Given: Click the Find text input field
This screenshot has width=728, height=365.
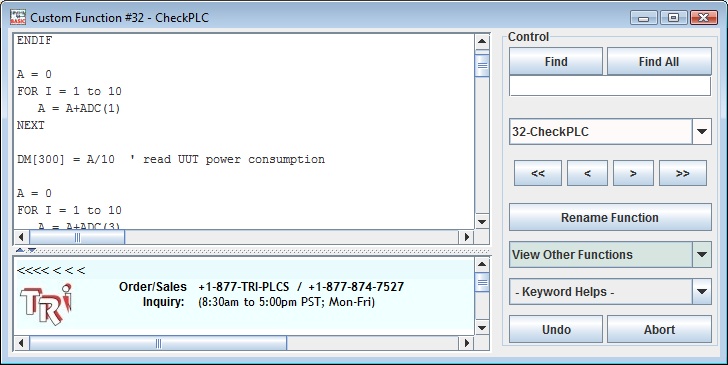Looking at the screenshot, I should (x=610, y=86).
